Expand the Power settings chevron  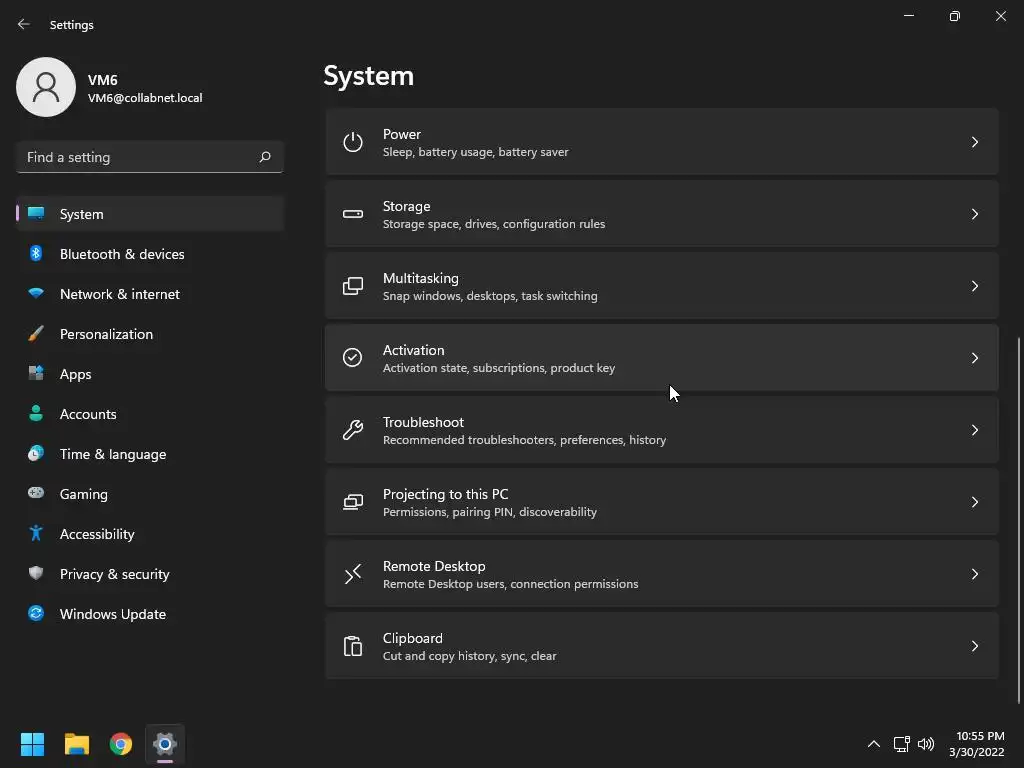pos(975,142)
